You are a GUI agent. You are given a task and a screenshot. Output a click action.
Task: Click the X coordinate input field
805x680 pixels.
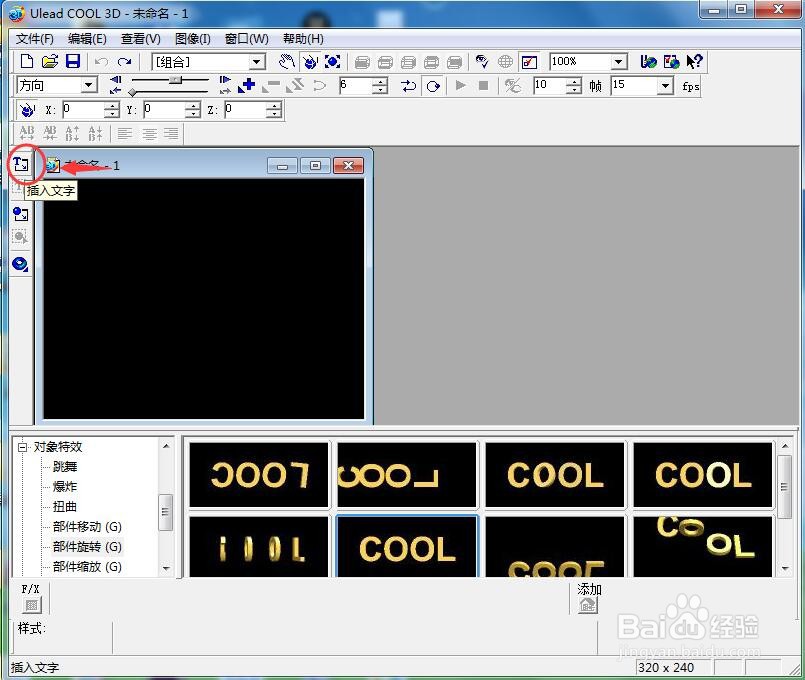coord(83,109)
